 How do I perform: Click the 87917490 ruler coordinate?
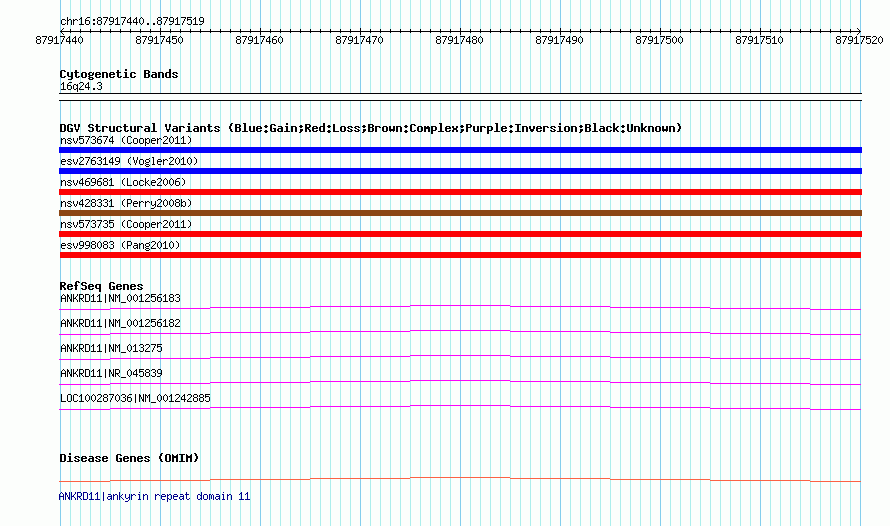(559, 40)
